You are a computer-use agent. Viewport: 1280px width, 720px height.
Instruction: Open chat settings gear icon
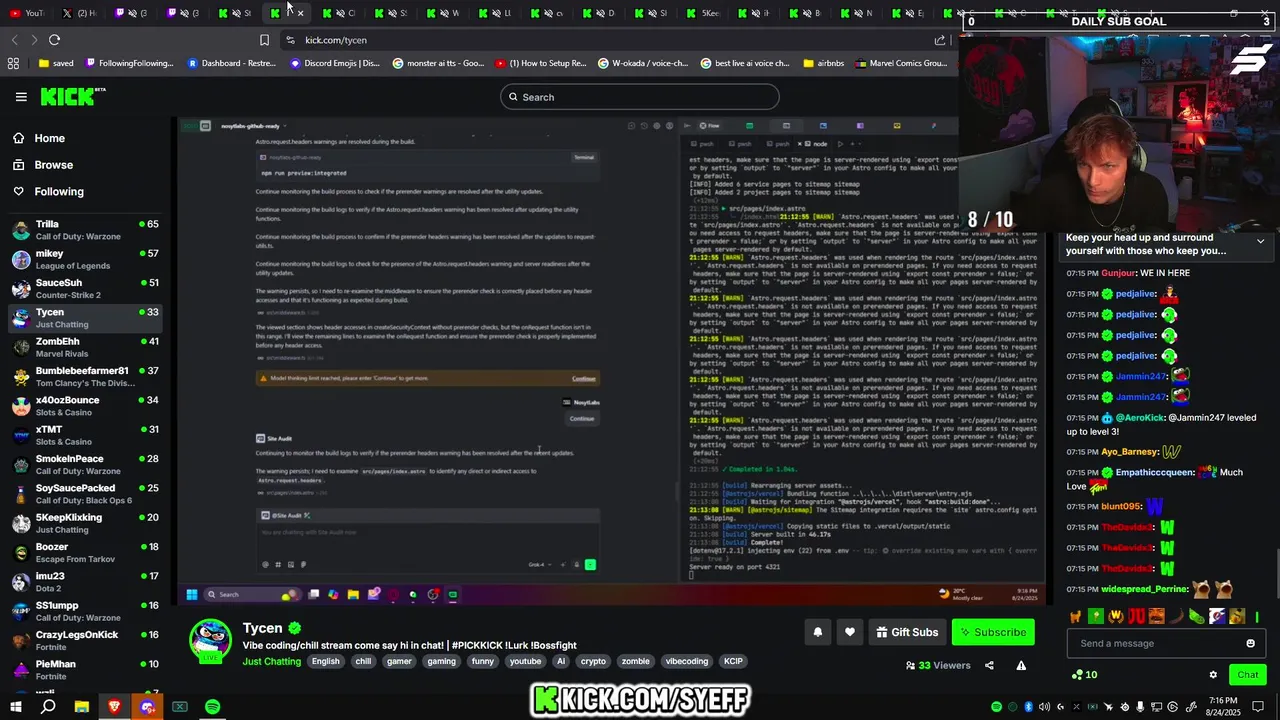(x=1213, y=675)
